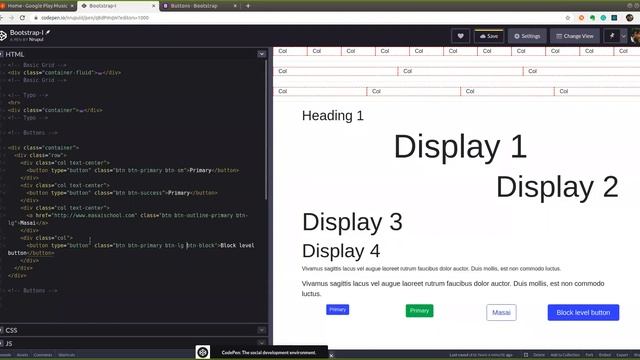Open the Chrome profile avatar
Viewport: 640px width, 360px height.
click(x=629, y=18)
